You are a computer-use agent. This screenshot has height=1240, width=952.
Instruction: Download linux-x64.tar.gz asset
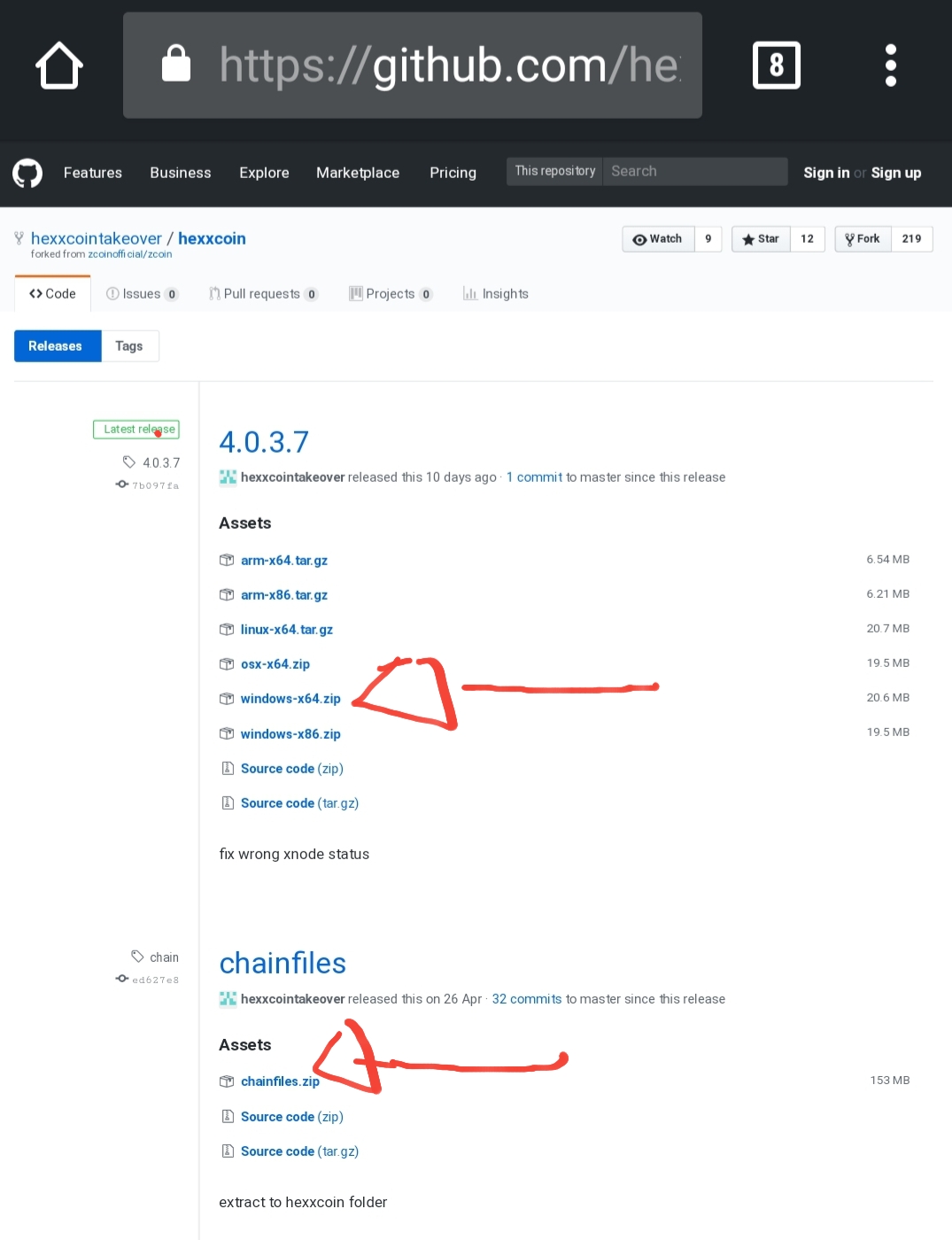click(287, 630)
